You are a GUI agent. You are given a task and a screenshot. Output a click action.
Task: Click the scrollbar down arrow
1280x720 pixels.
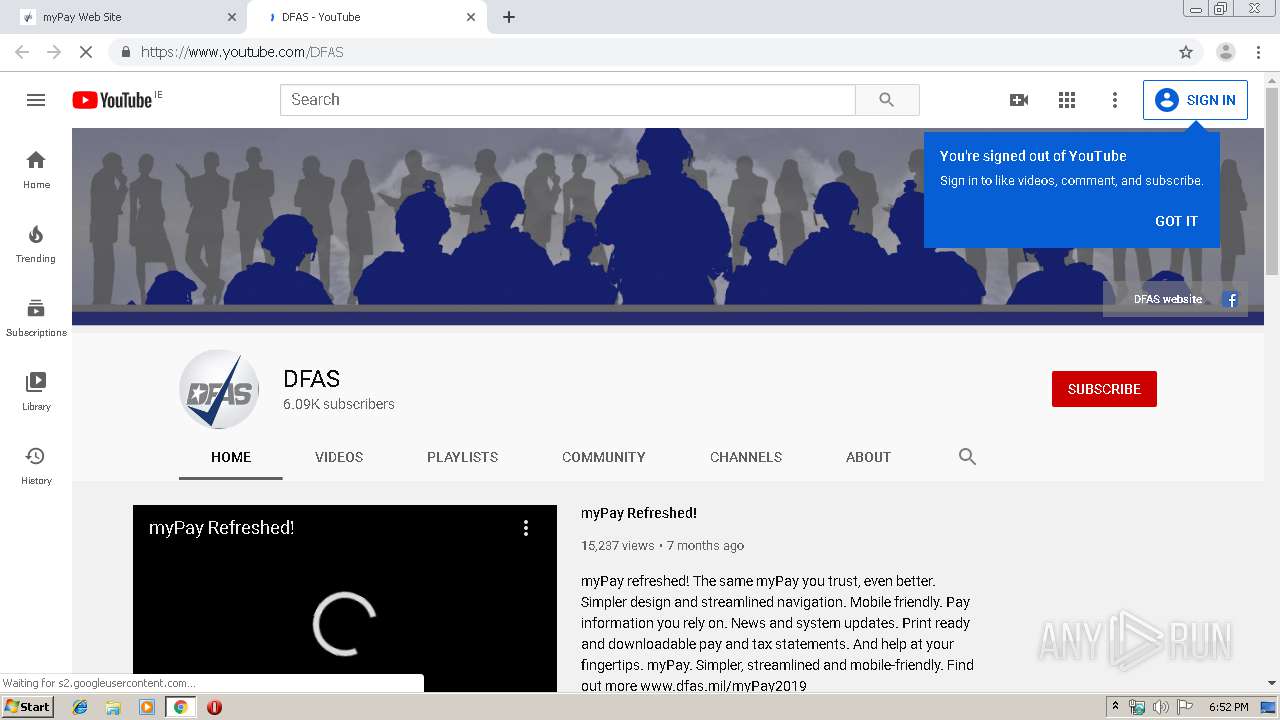(1272, 684)
